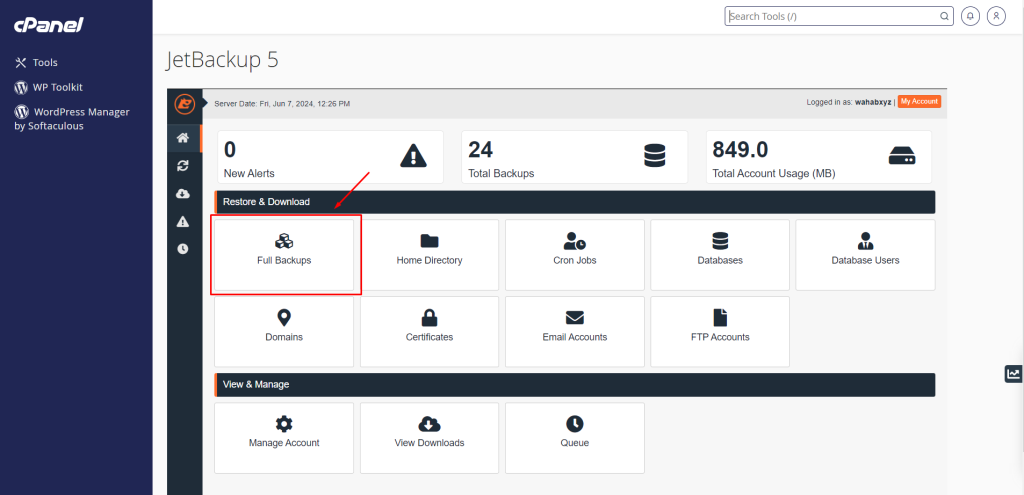The height and width of the screenshot is (495, 1024).
Task: Open the notifications bell icon
Action: [x=970, y=16]
